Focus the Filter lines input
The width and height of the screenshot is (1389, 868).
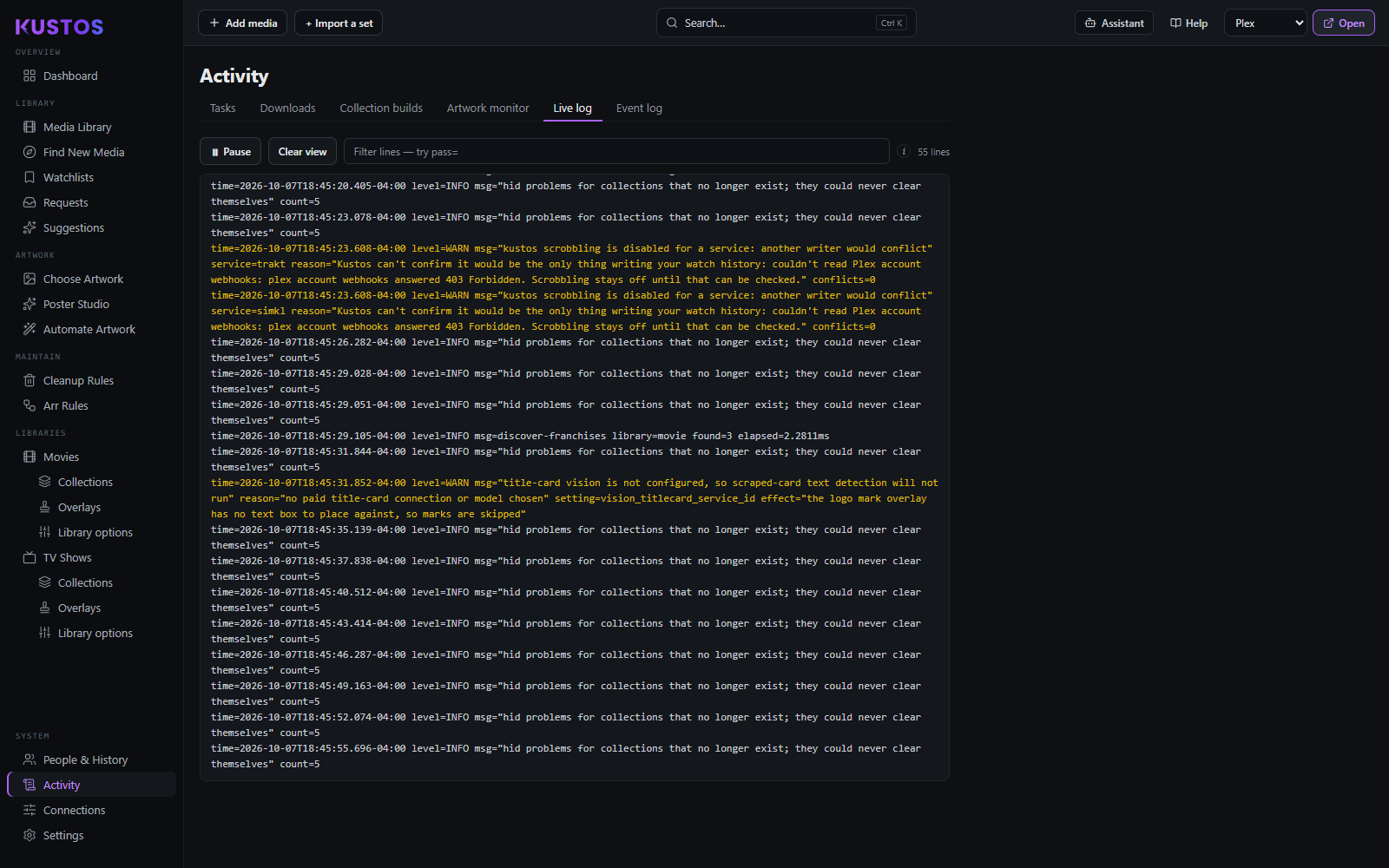click(x=616, y=151)
